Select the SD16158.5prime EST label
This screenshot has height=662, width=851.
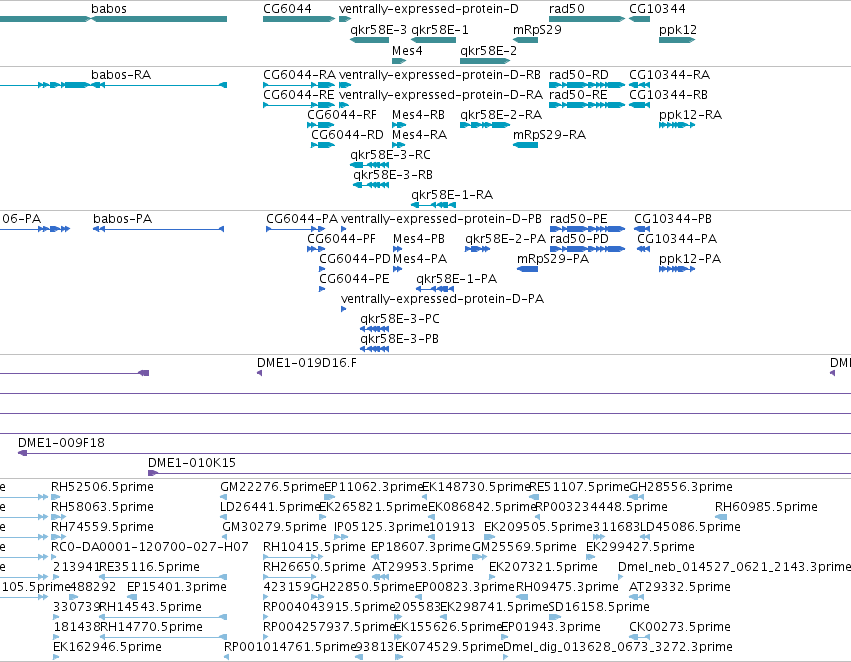599,607
